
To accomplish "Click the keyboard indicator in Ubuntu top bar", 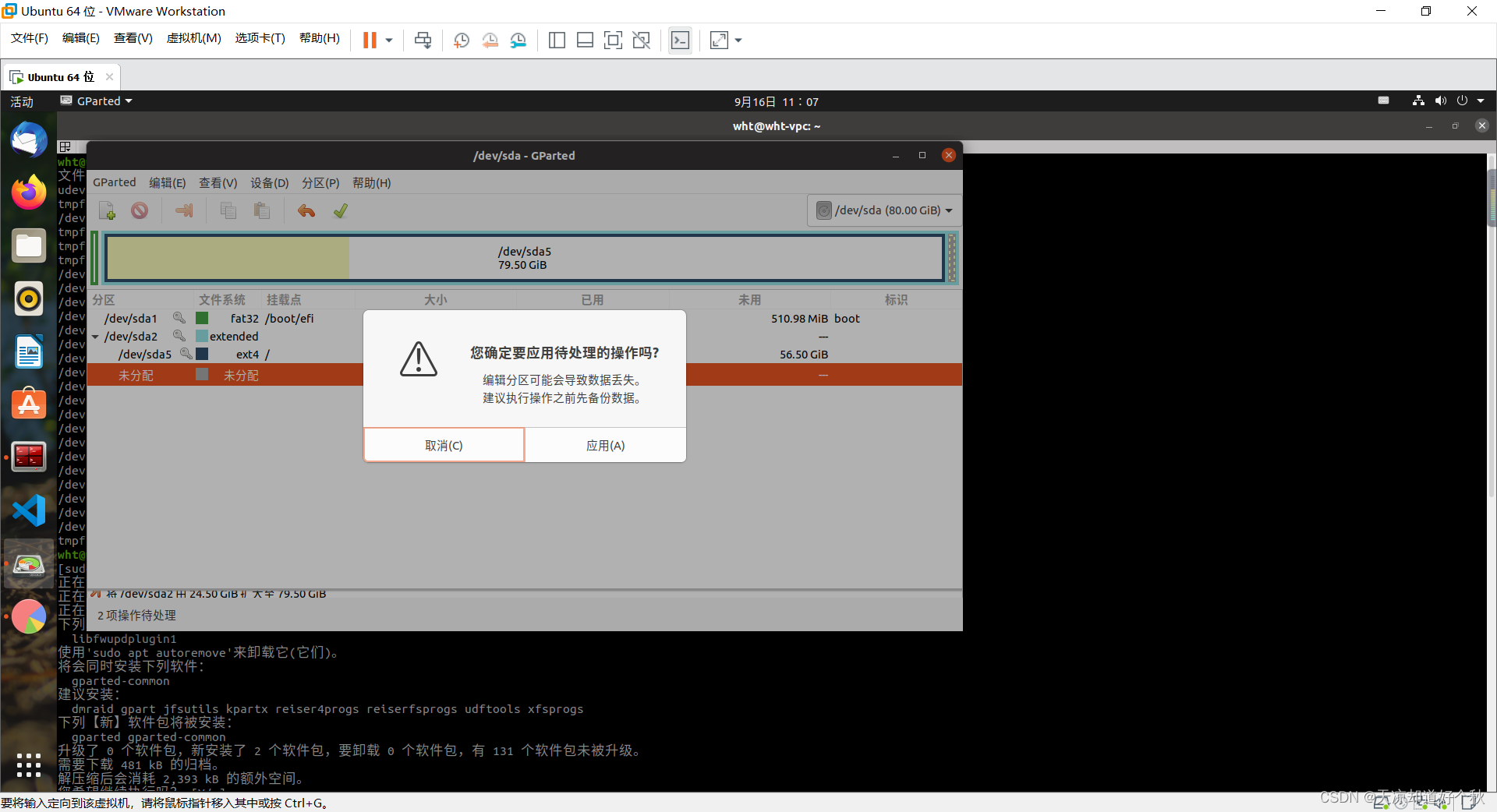I will [x=1383, y=101].
